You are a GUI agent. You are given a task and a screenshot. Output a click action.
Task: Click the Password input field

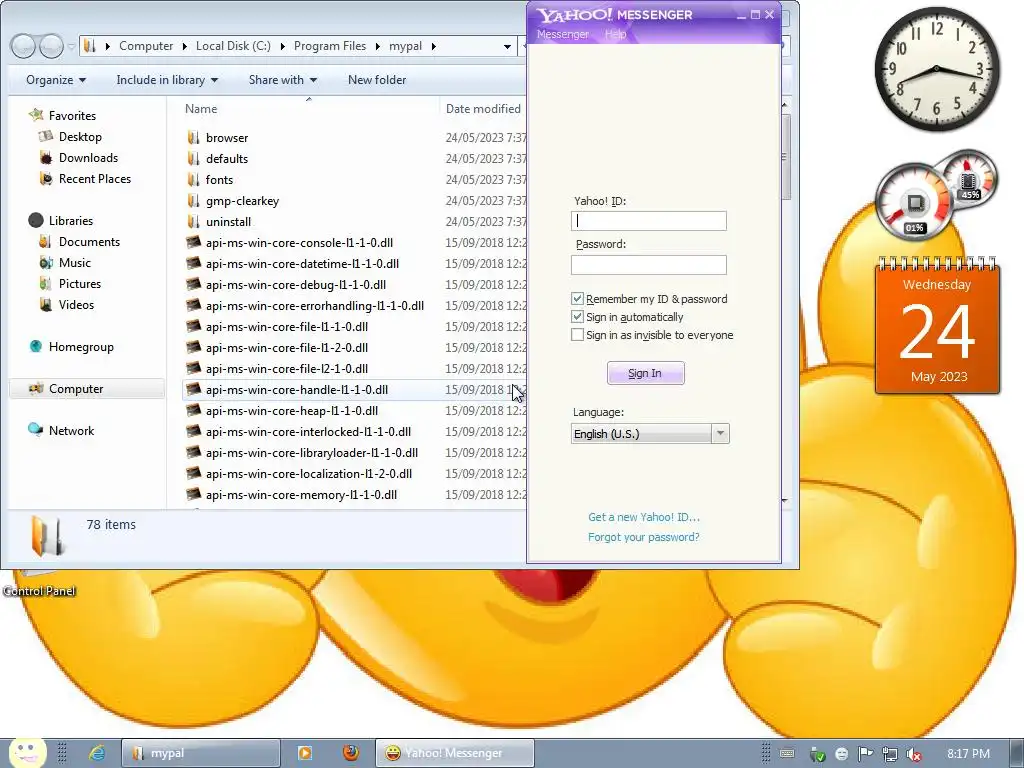click(648, 264)
